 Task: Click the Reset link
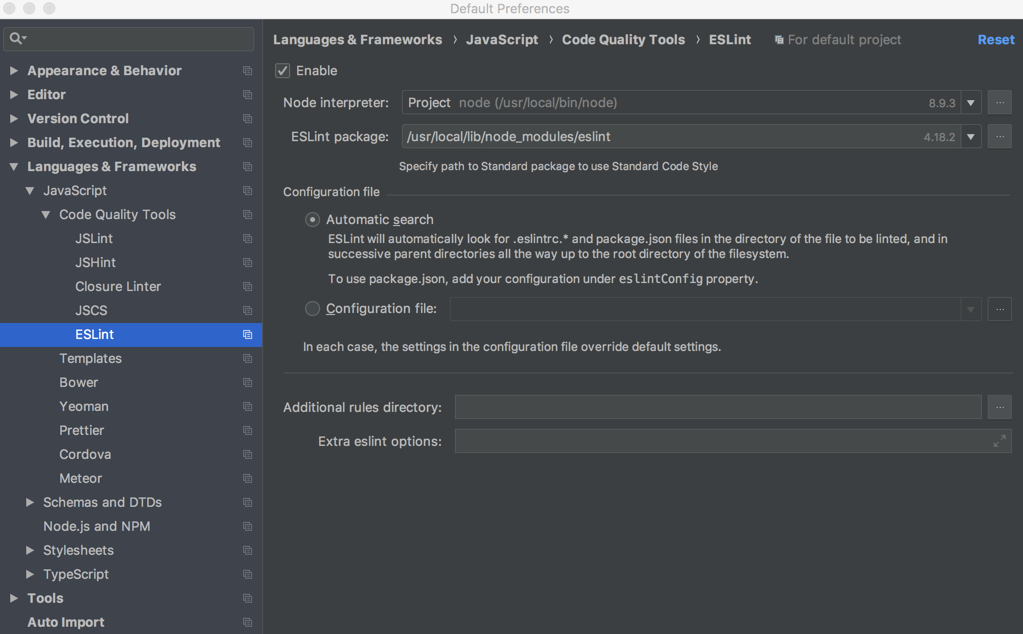[996, 40]
